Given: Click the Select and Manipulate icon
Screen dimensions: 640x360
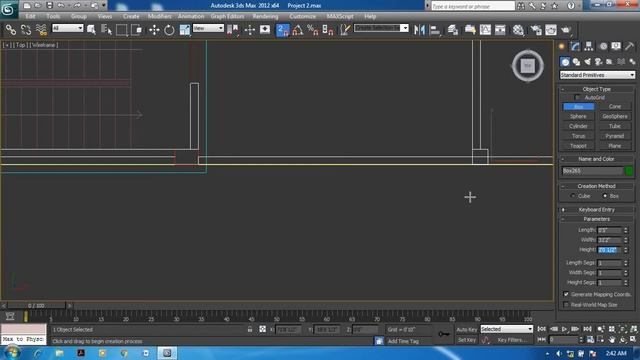Looking at the screenshot, I should point(249,30).
